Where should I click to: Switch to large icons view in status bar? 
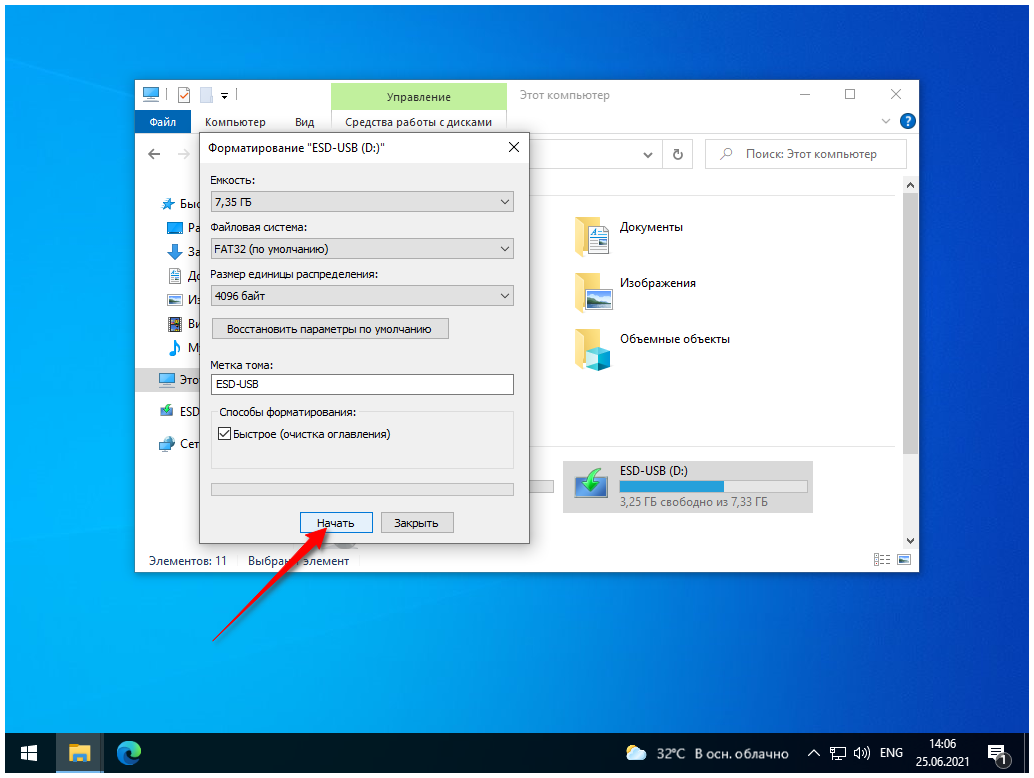[904, 560]
